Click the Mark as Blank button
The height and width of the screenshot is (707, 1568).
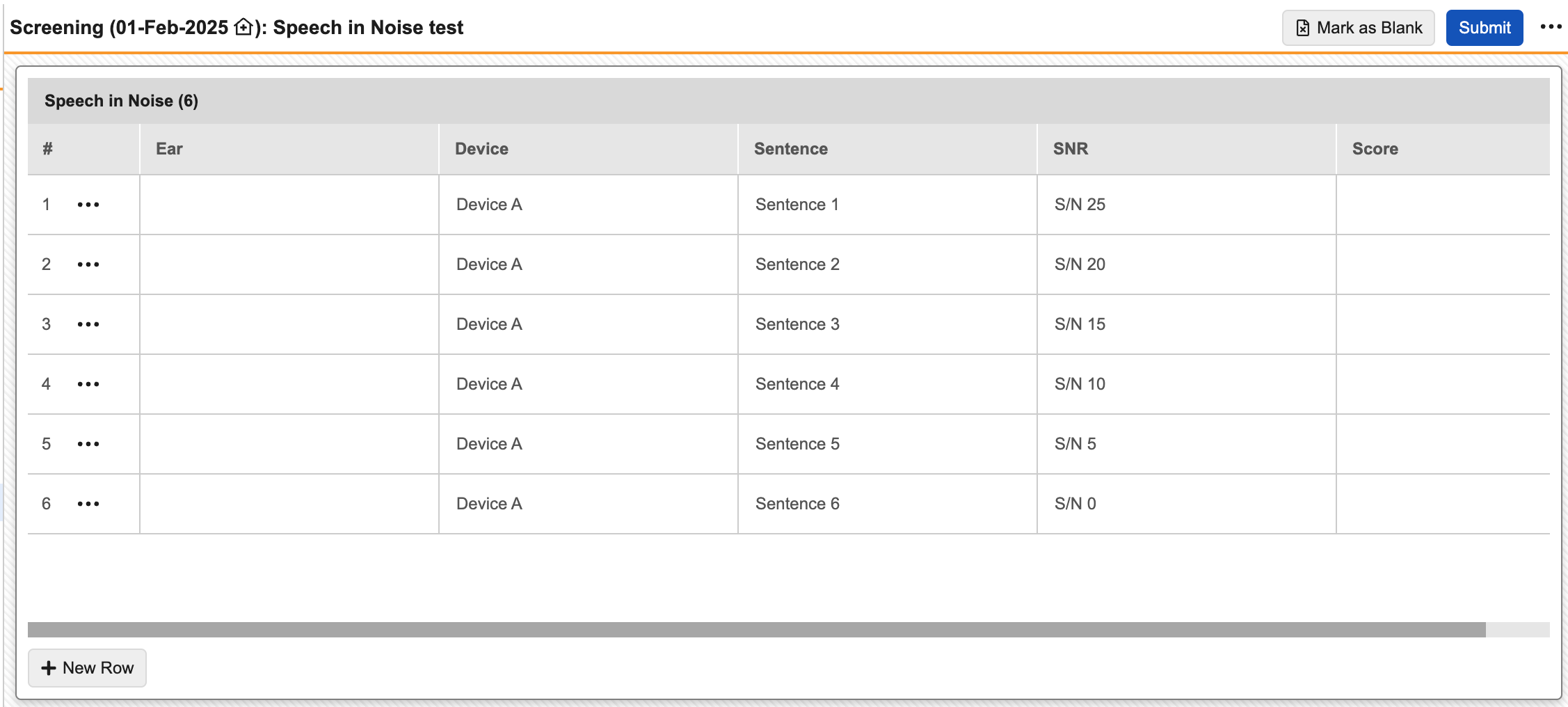tap(1358, 28)
